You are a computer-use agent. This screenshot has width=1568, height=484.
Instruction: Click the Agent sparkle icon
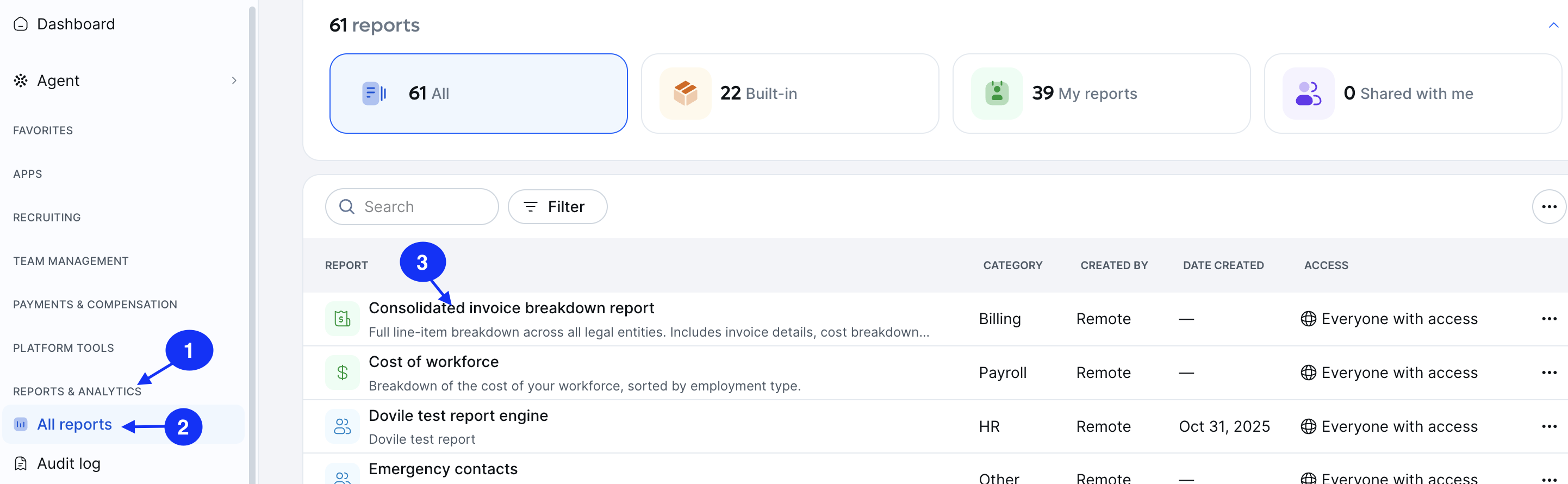[21, 80]
